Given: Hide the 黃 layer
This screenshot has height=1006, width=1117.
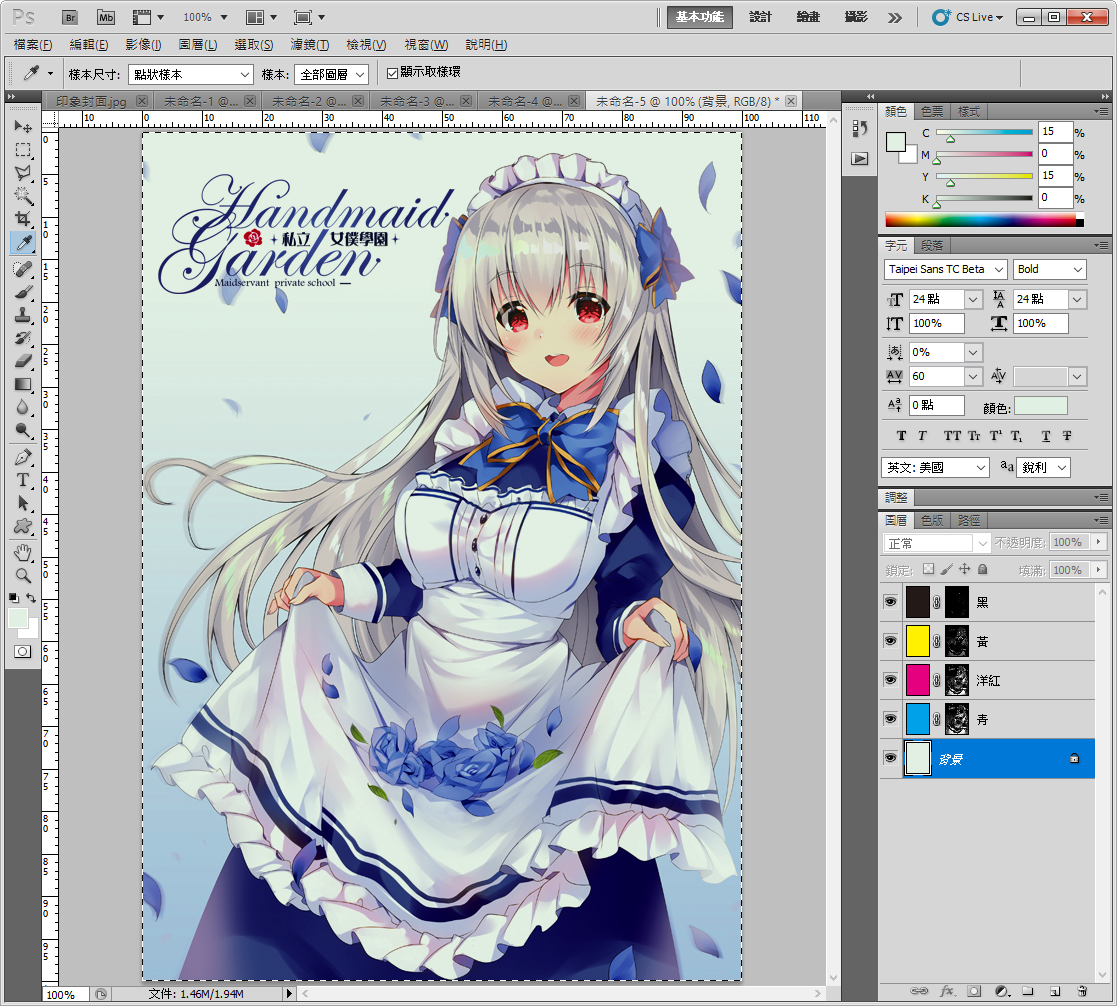Looking at the screenshot, I should point(890,641).
